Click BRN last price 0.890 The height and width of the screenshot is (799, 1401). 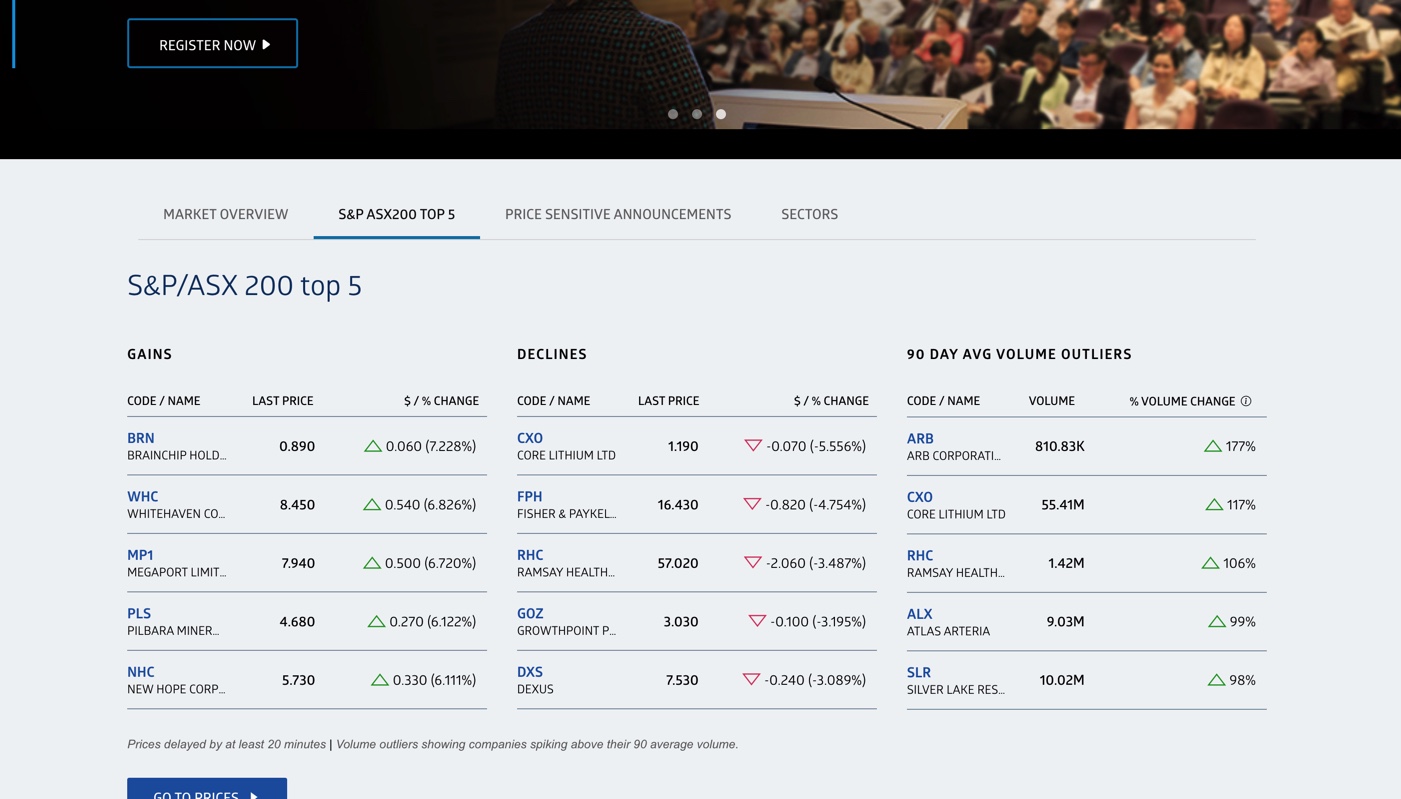tap(297, 446)
